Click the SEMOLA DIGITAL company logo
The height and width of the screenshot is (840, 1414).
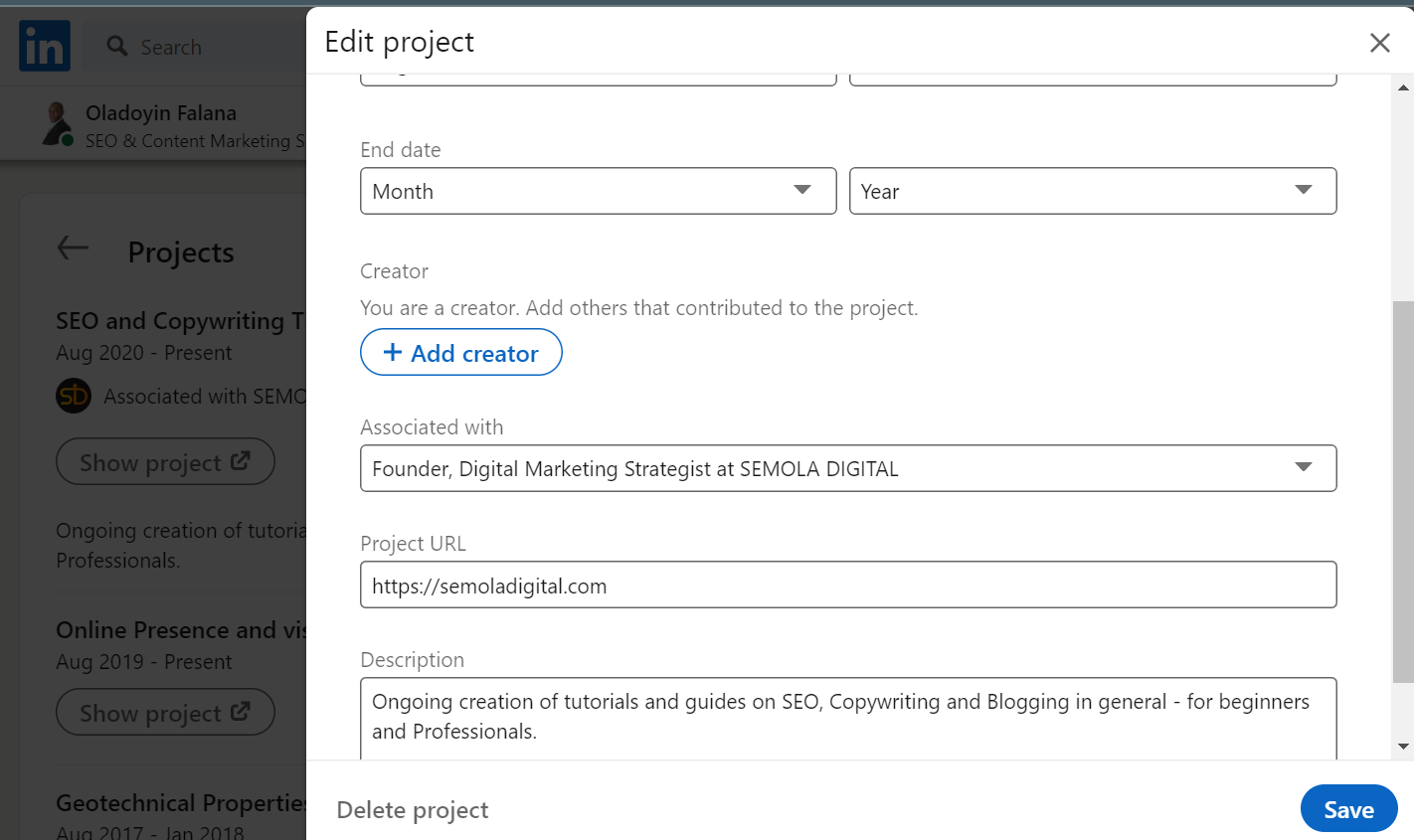pyautogui.click(x=74, y=396)
